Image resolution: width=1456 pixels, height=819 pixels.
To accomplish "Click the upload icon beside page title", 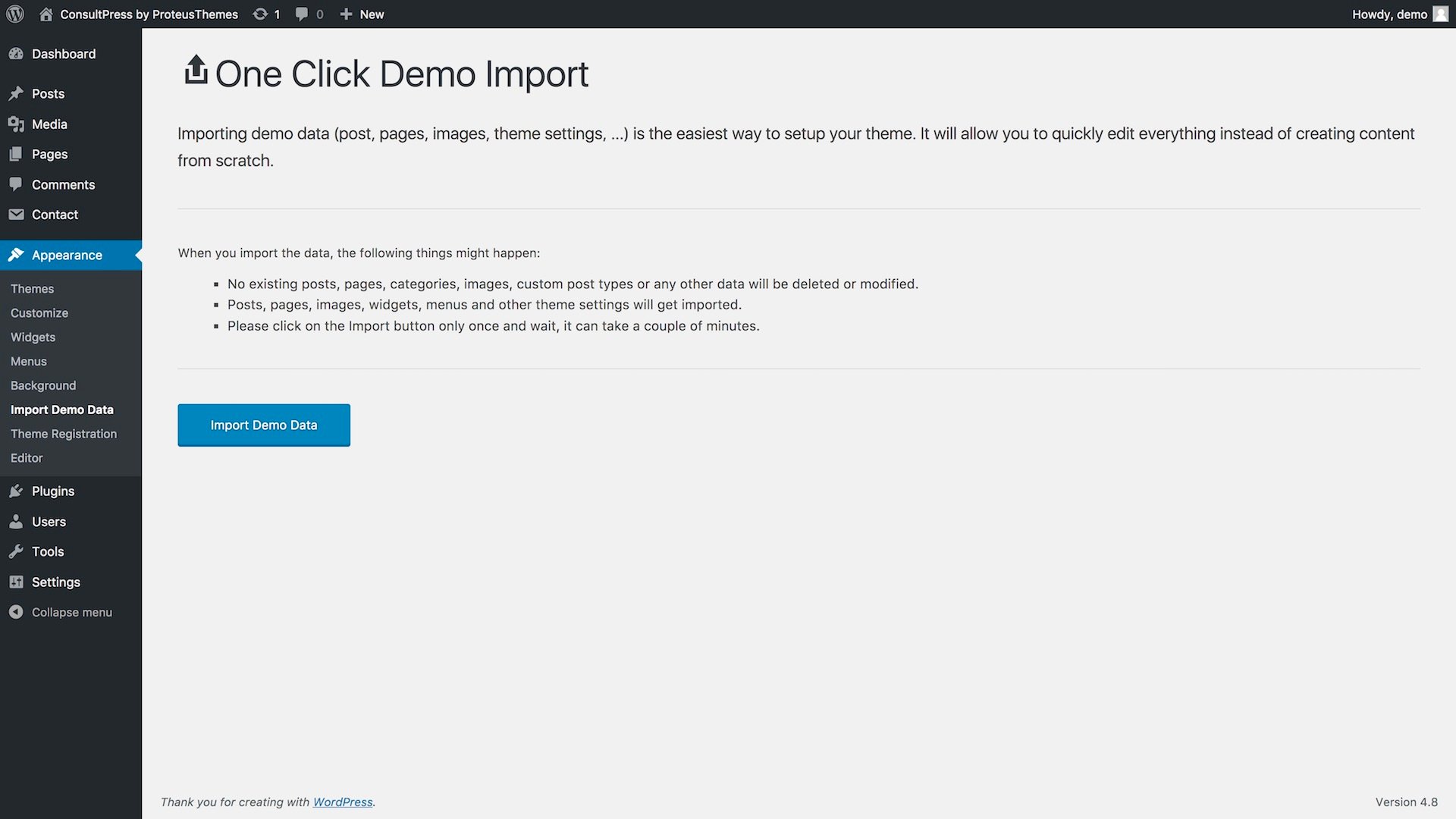I will [196, 70].
